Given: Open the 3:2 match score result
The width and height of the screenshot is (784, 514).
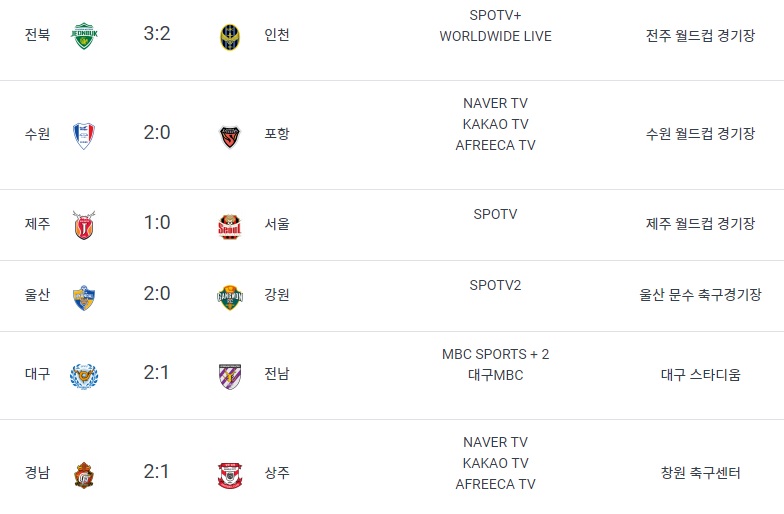Looking at the screenshot, I should point(157,34).
